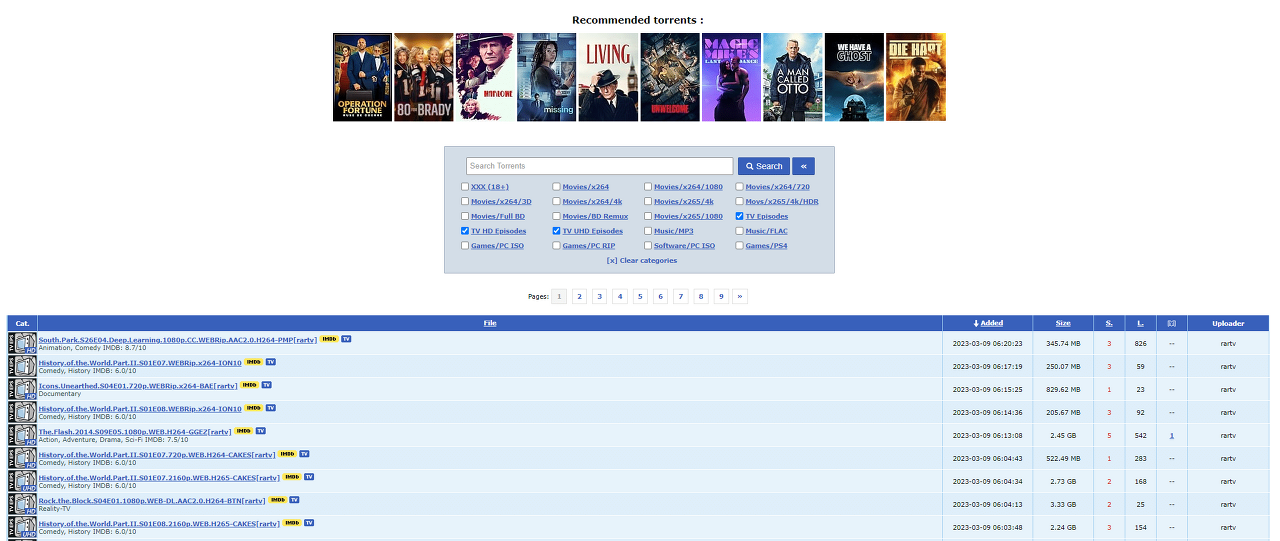Click the TV badge next to South.Park.S26E04
This screenshot has width=1280, height=541.
[x=346, y=339]
